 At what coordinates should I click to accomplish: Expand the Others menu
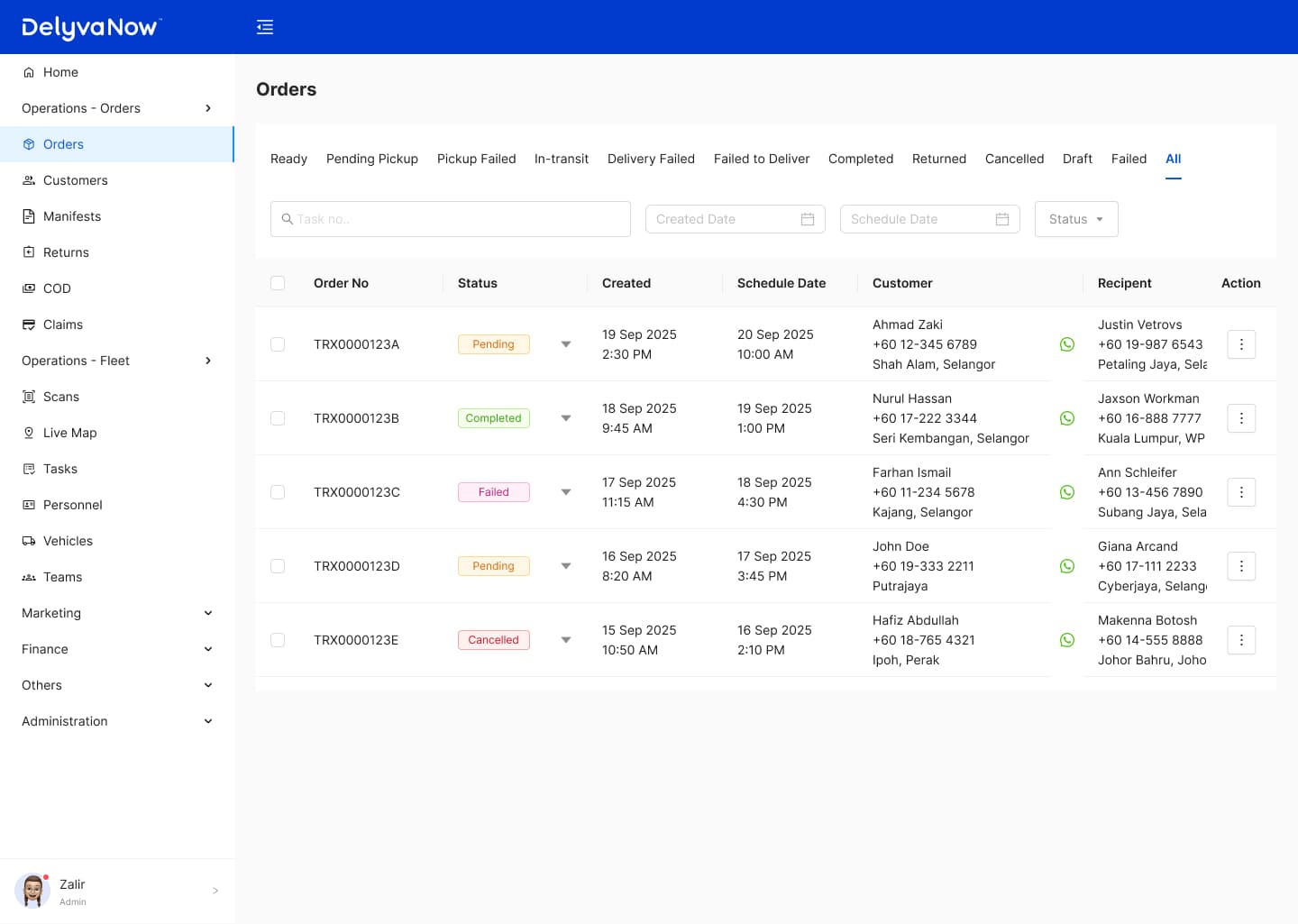pyautogui.click(x=117, y=685)
